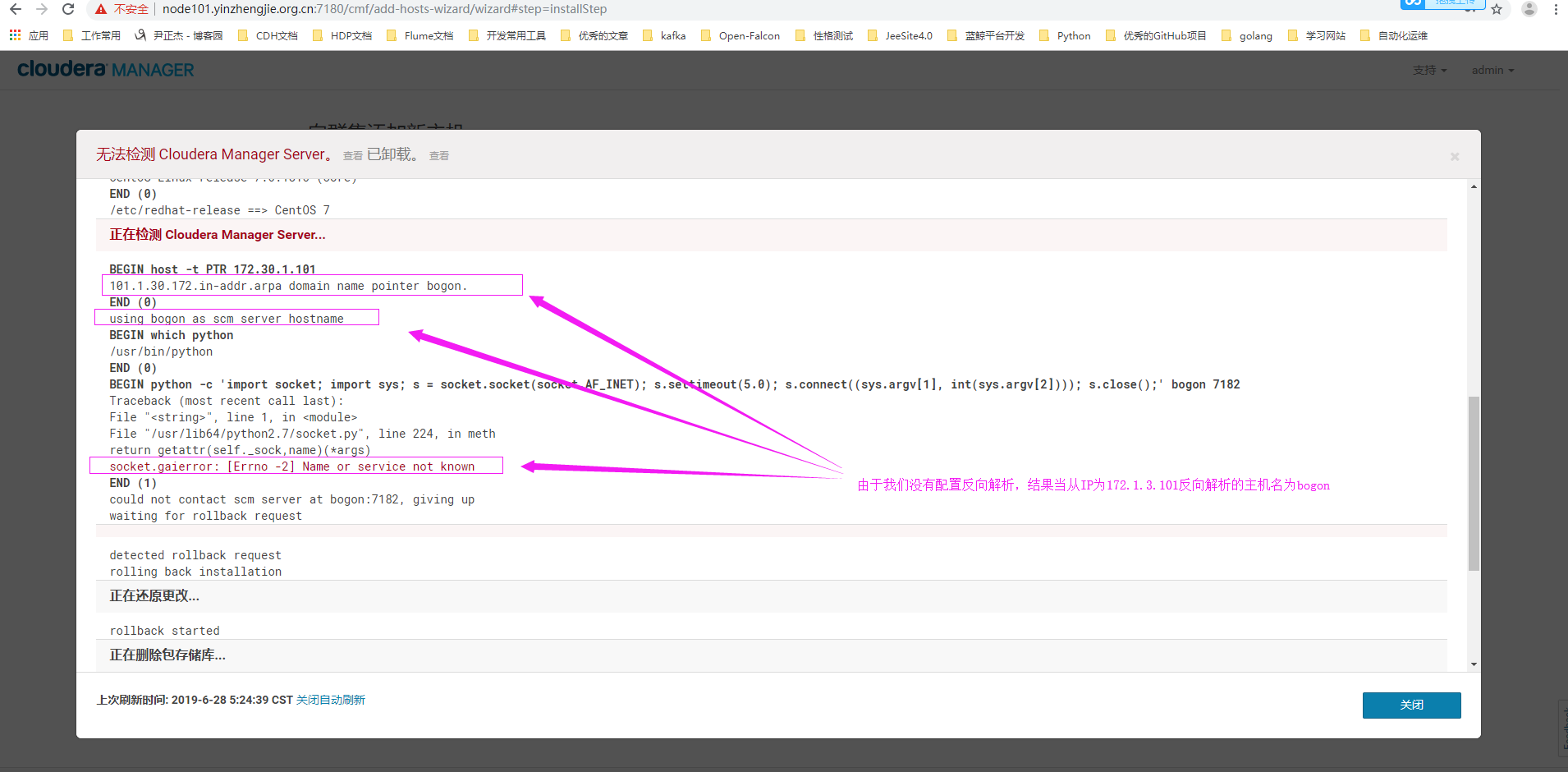Click the 正在还原更改 section heading
1568x772 pixels.
coord(154,596)
